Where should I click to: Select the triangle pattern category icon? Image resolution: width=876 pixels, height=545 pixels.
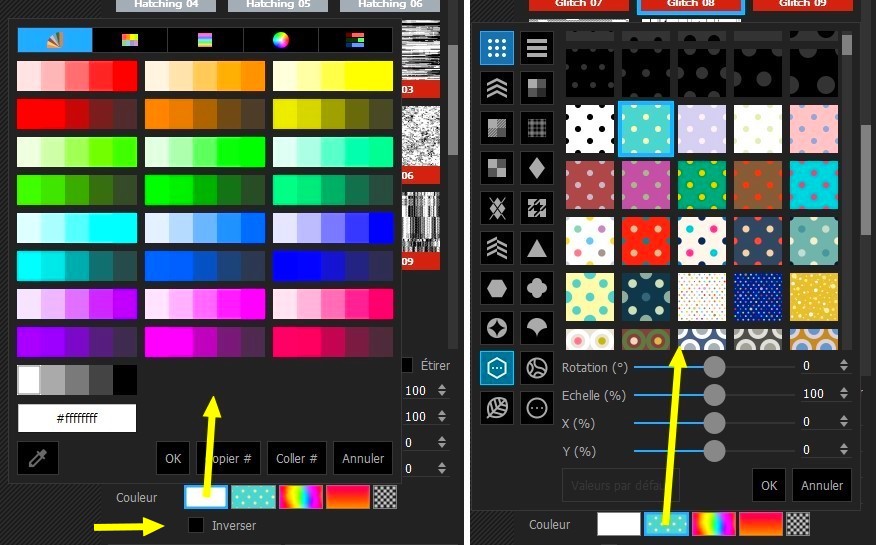[x=537, y=248]
